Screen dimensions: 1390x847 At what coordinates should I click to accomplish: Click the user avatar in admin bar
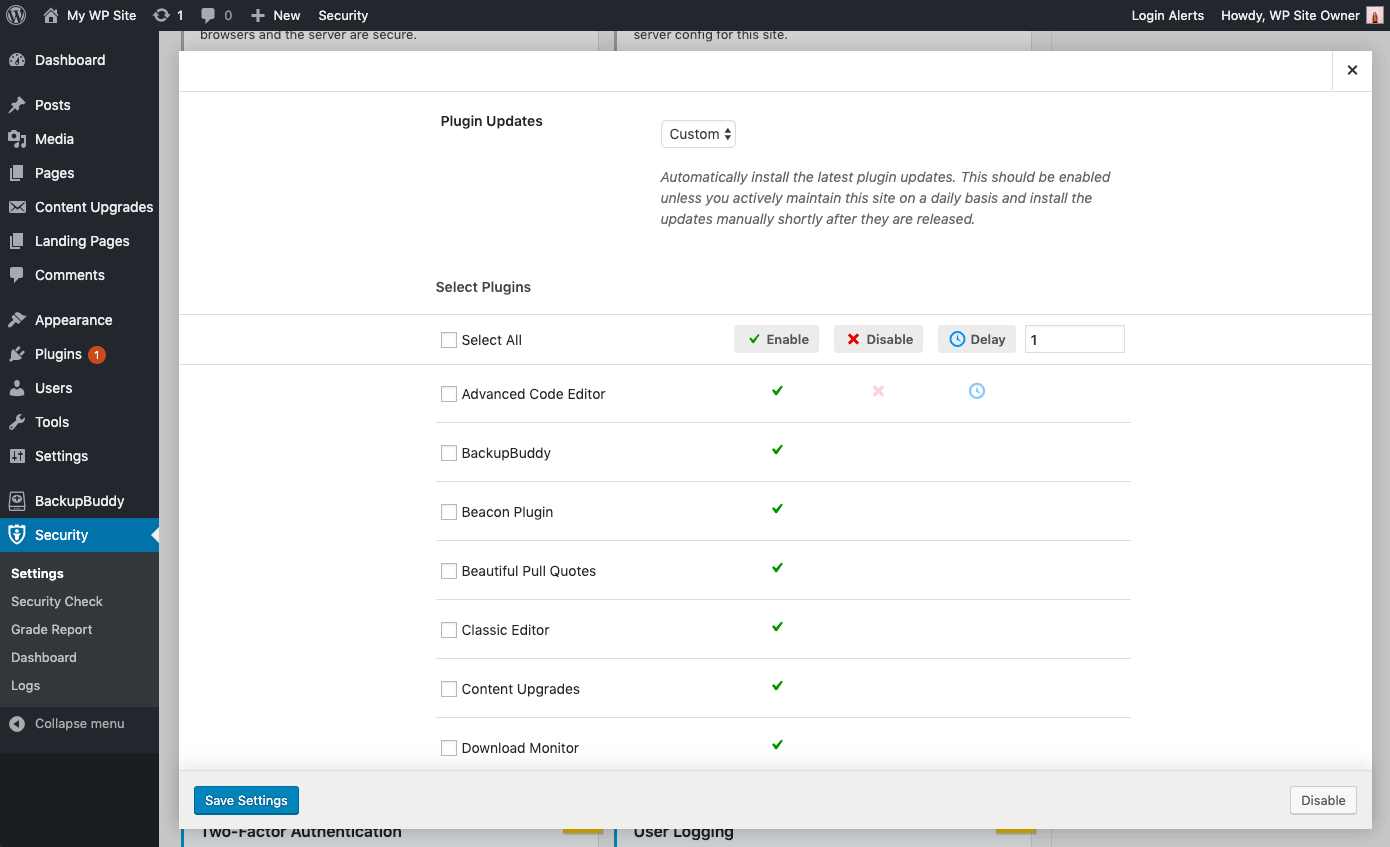1374,15
